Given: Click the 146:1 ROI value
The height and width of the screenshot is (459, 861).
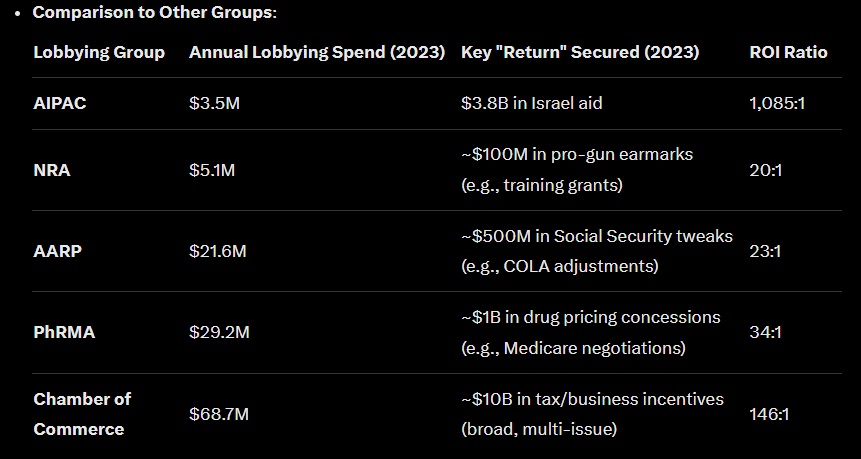Looking at the screenshot, I should coord(769,414).
